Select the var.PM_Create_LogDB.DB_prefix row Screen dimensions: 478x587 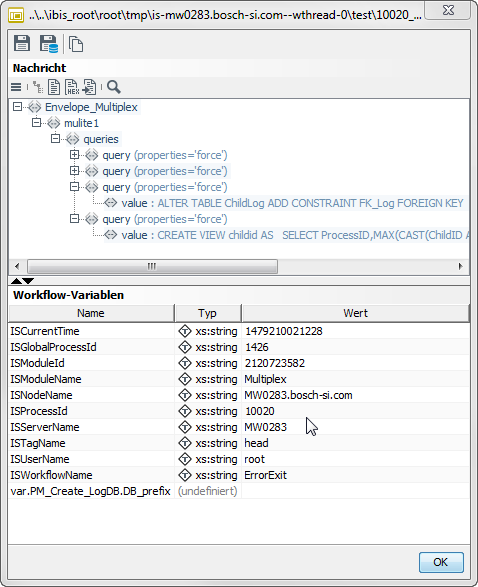(239, 491)
